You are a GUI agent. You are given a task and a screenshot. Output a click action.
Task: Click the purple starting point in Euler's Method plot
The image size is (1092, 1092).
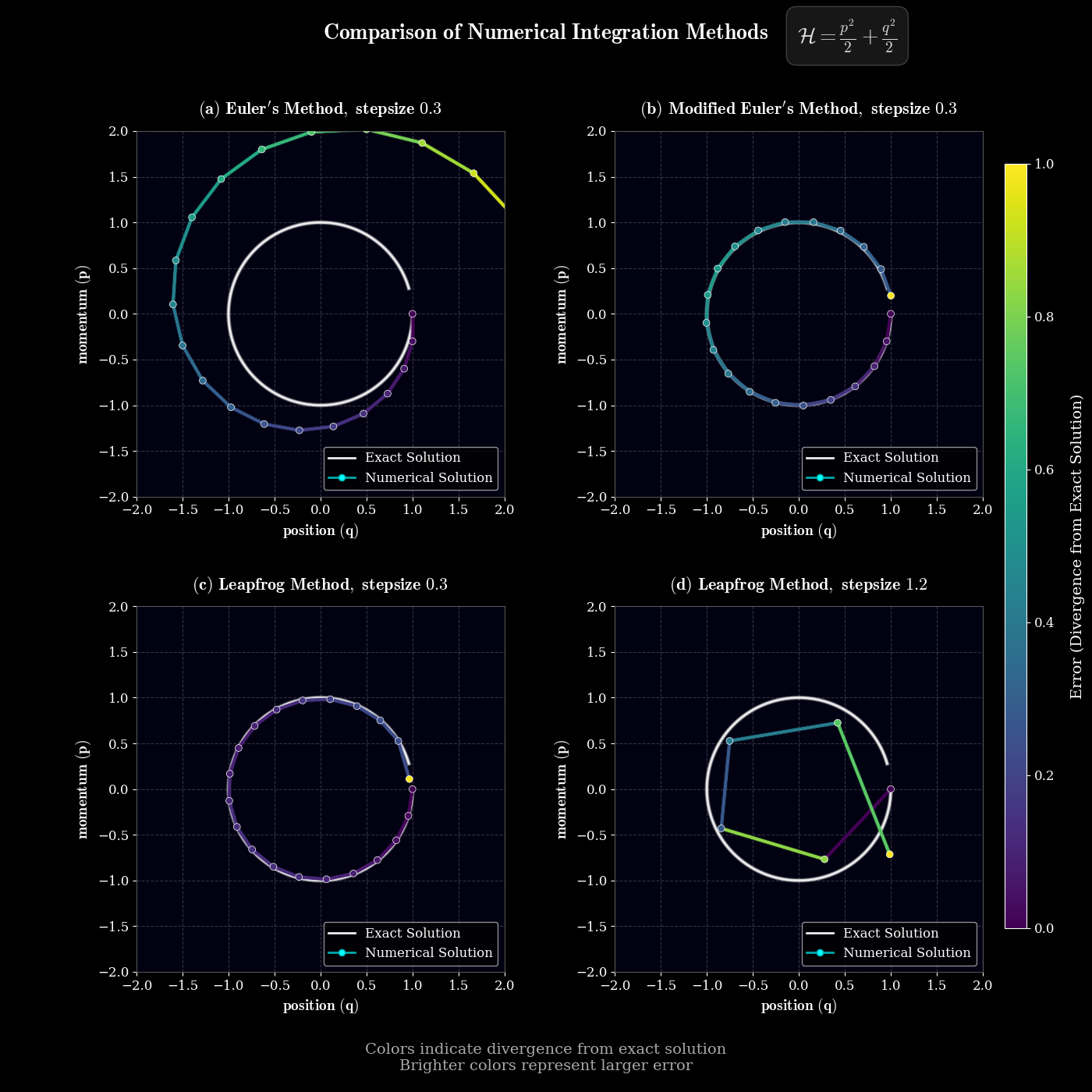(413, 314)
